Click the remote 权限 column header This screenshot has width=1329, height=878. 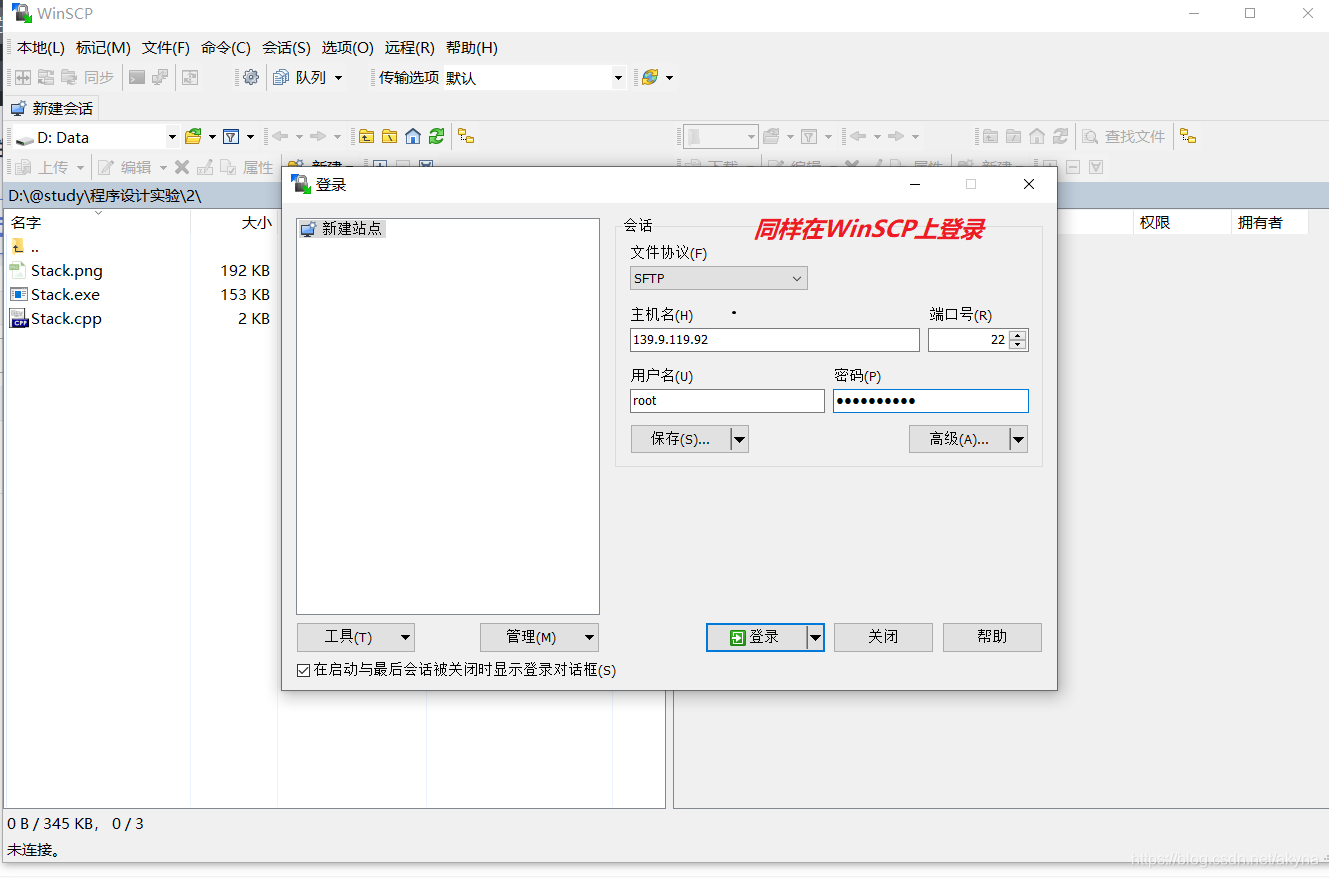pos(1182,222)
